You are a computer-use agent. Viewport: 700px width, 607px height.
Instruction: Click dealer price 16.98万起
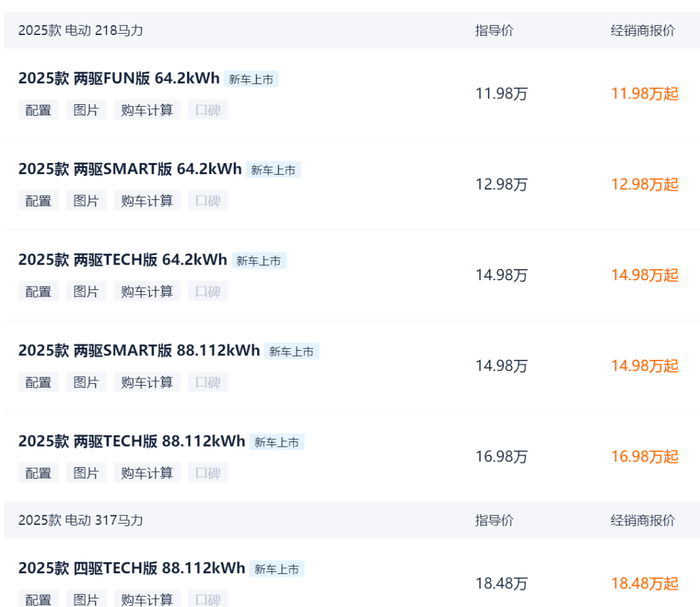pyautogui.click(x=644, y=457)
